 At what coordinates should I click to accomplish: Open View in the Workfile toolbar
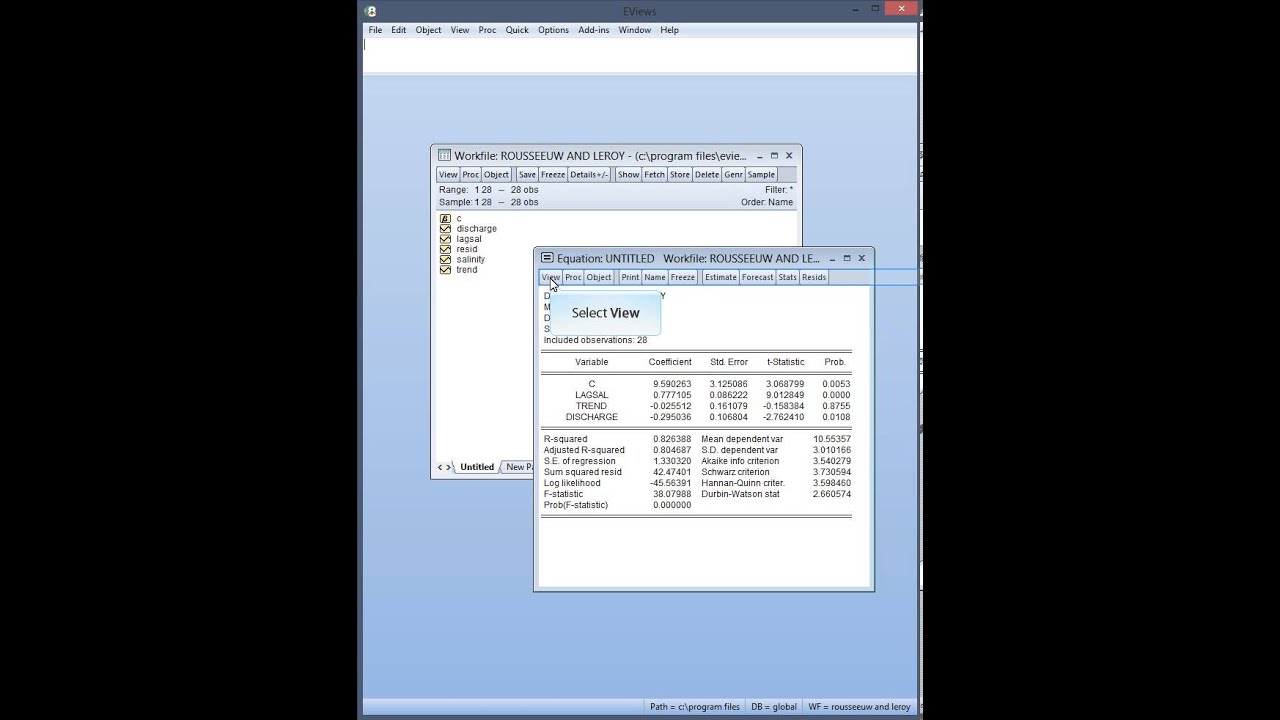(x=448, y=175)
